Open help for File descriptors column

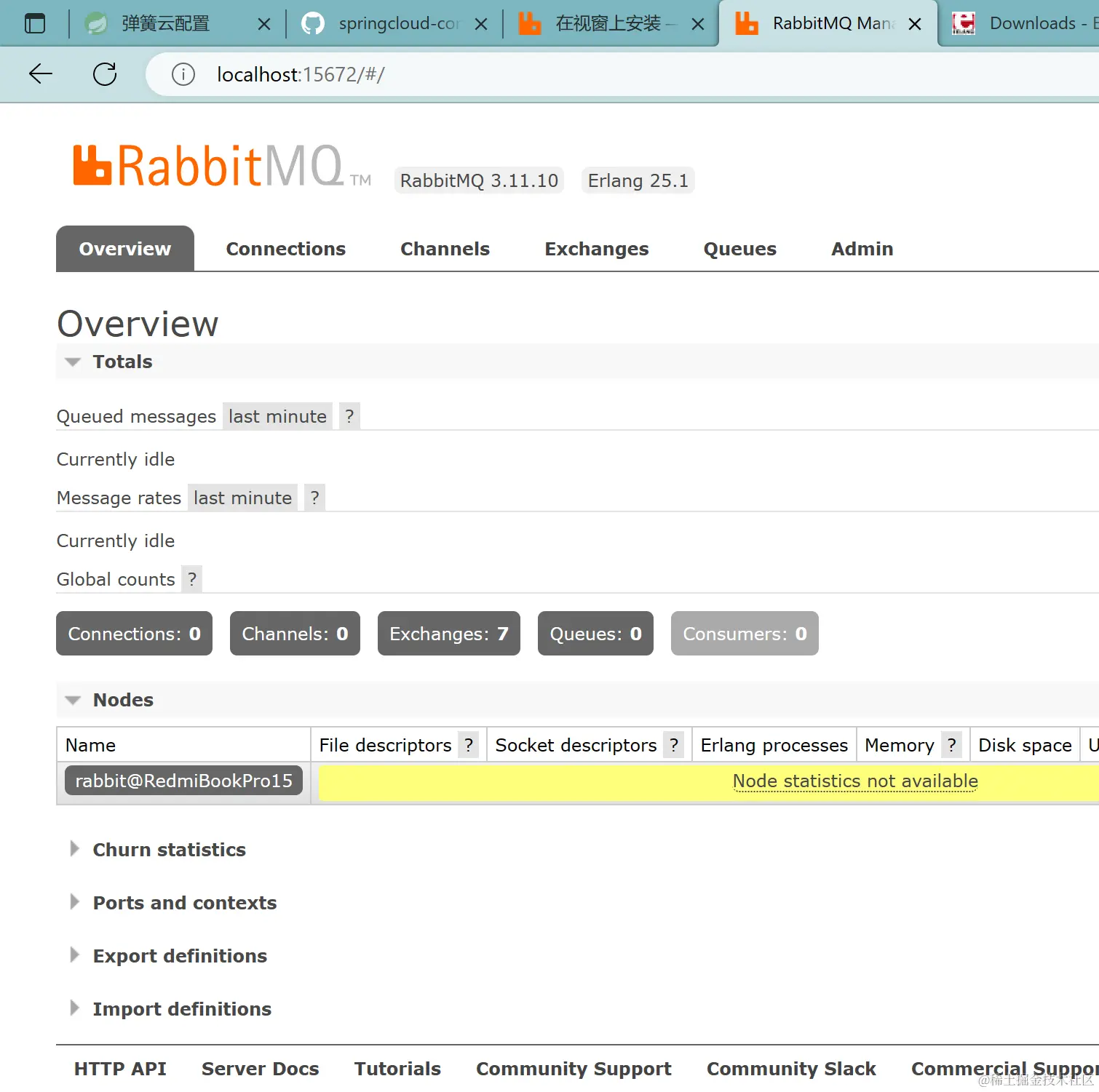pos(469,745)
